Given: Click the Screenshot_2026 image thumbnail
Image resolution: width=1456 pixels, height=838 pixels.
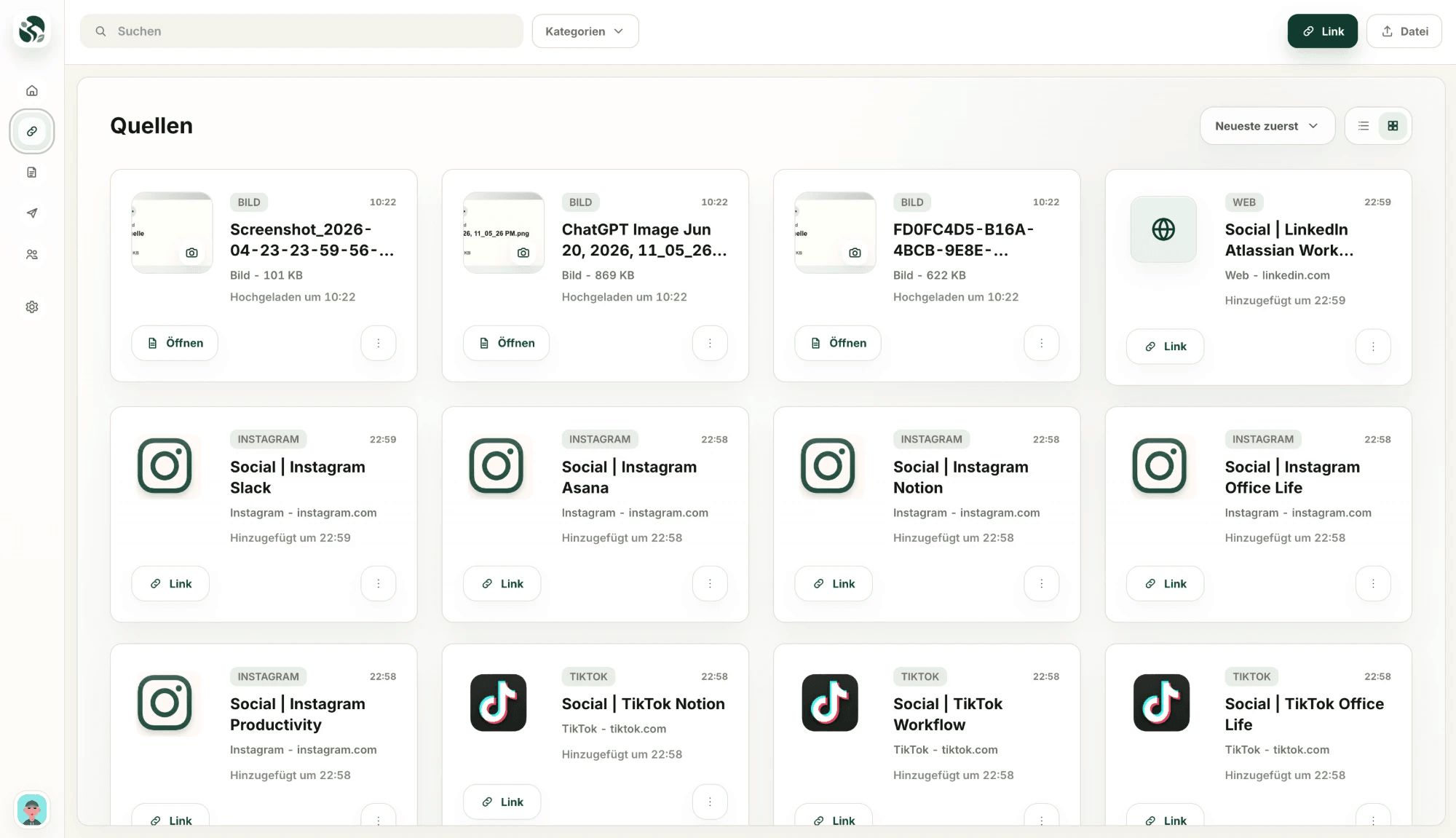Looking at the screenshot, I should (x=172, y=233).
